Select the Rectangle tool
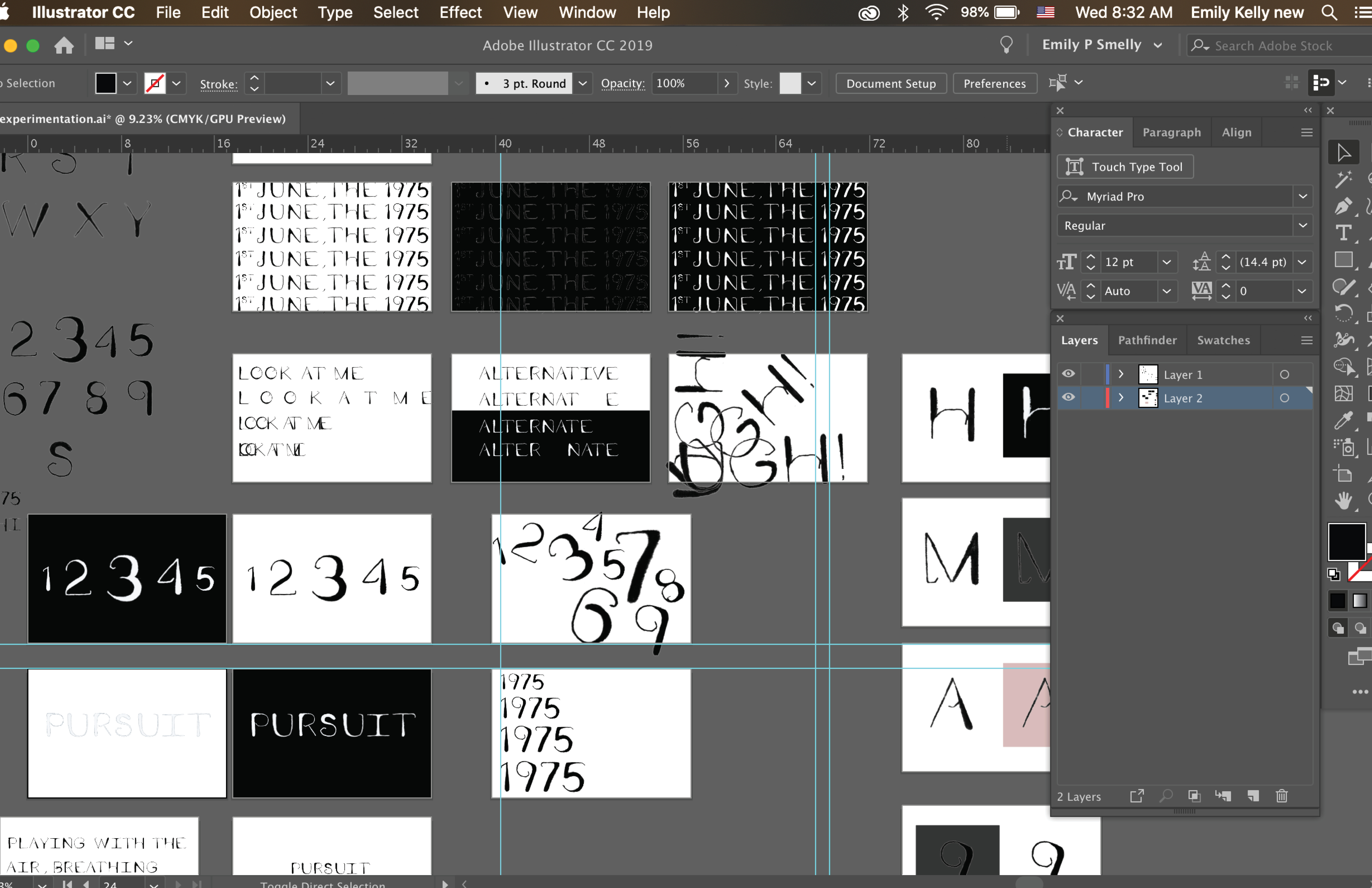This screenshot has width=1372, height=888. pyautogui.click(x=1344, y=260)
